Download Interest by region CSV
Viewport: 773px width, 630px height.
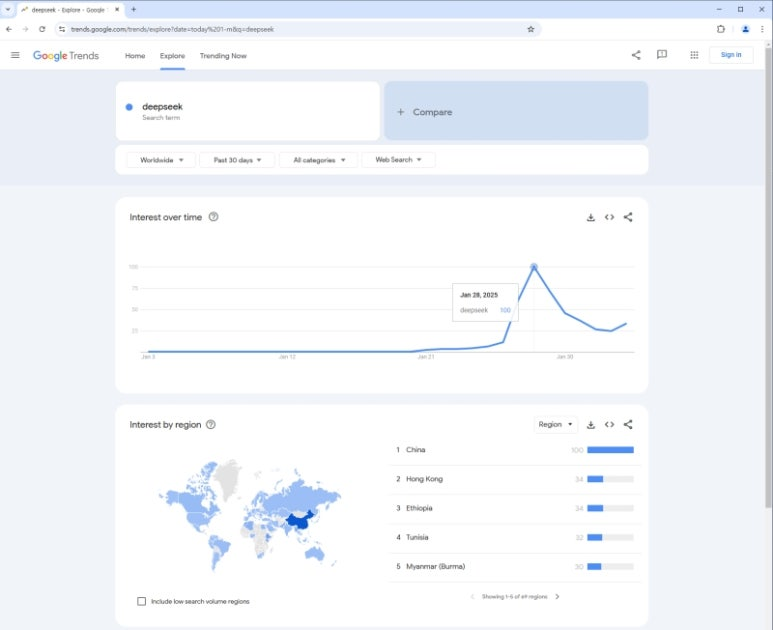point(591,425)
